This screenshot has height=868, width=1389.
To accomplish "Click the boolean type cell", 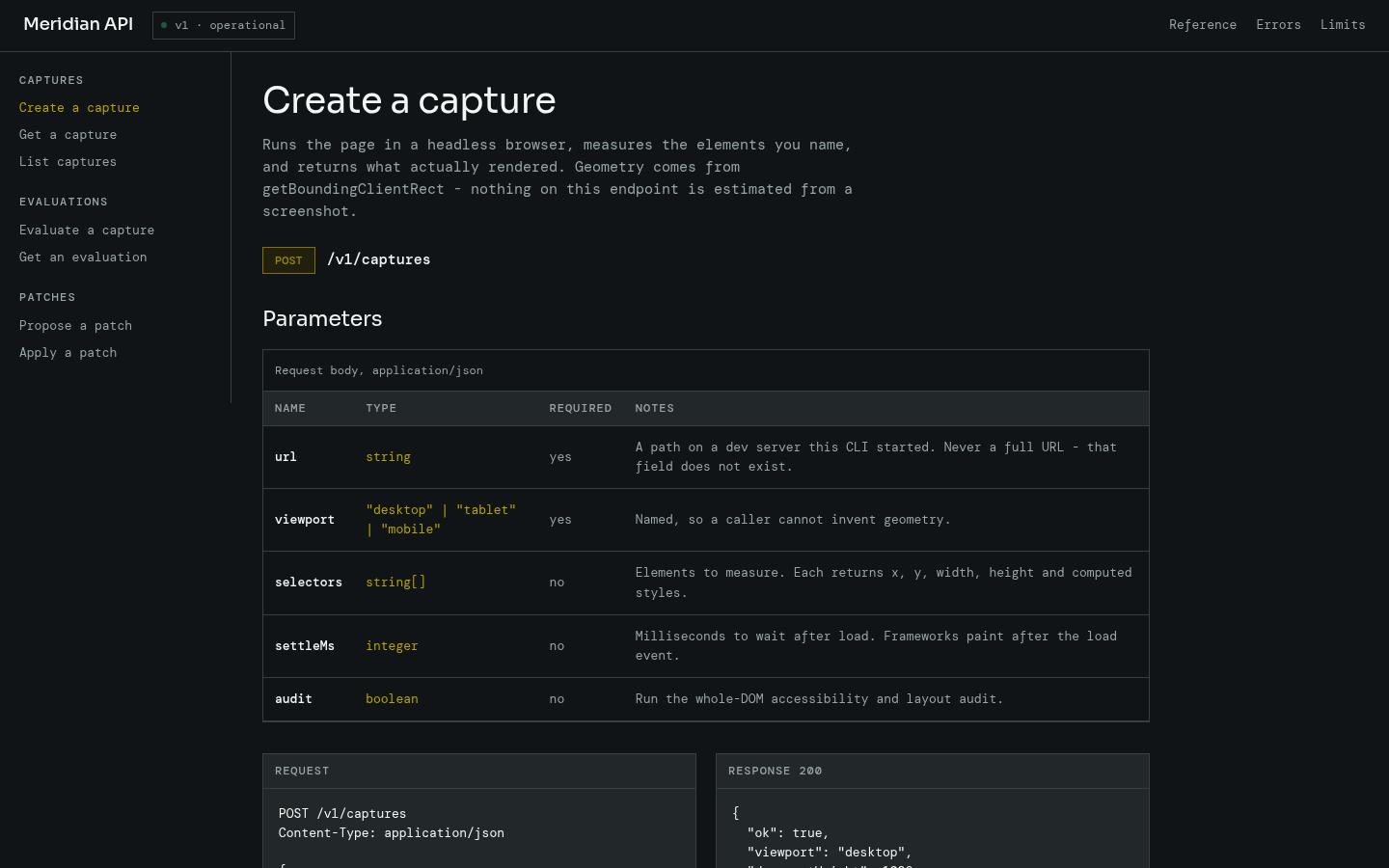I will pos(392,699).
